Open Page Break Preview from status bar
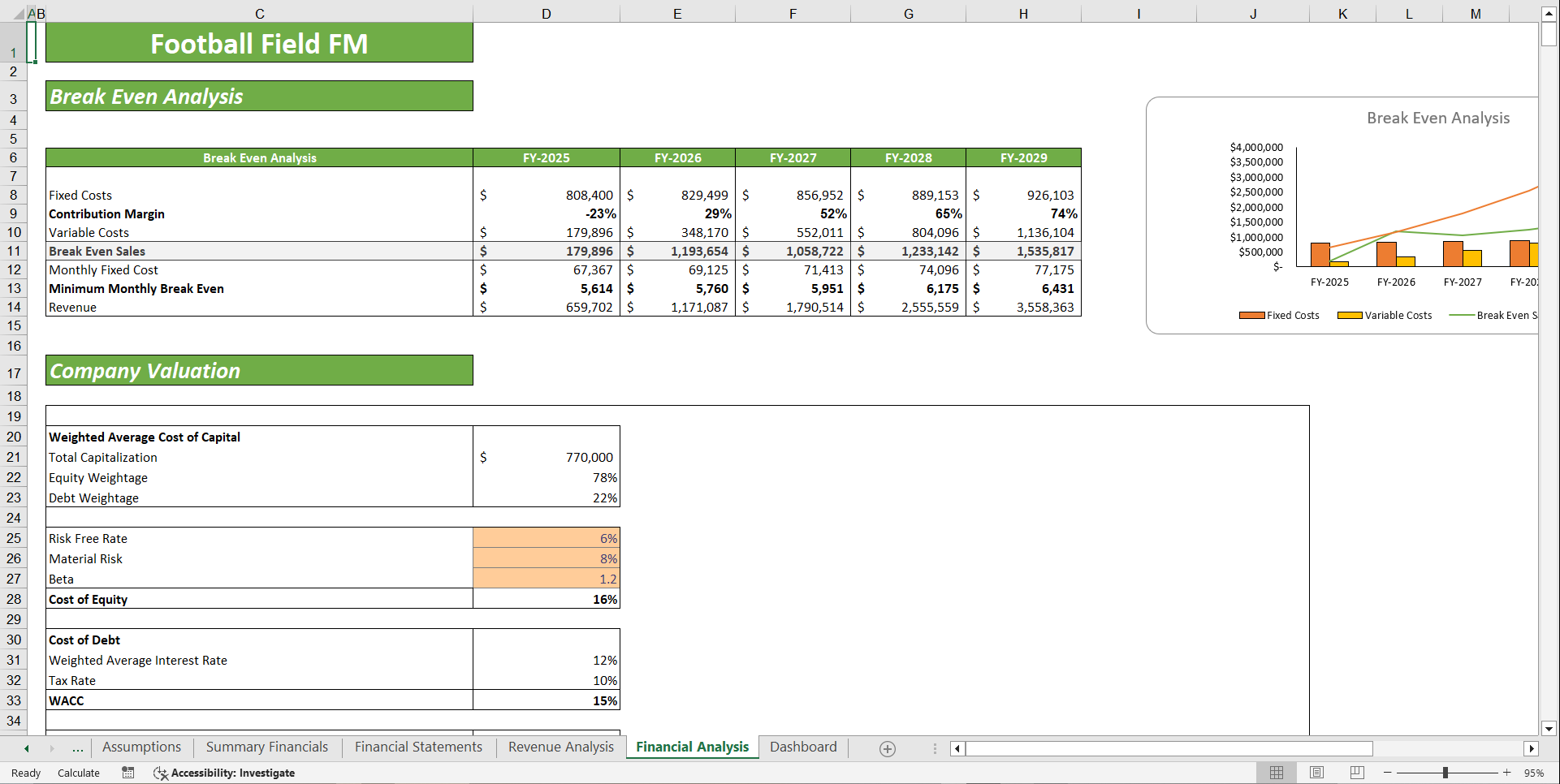 1355,772
